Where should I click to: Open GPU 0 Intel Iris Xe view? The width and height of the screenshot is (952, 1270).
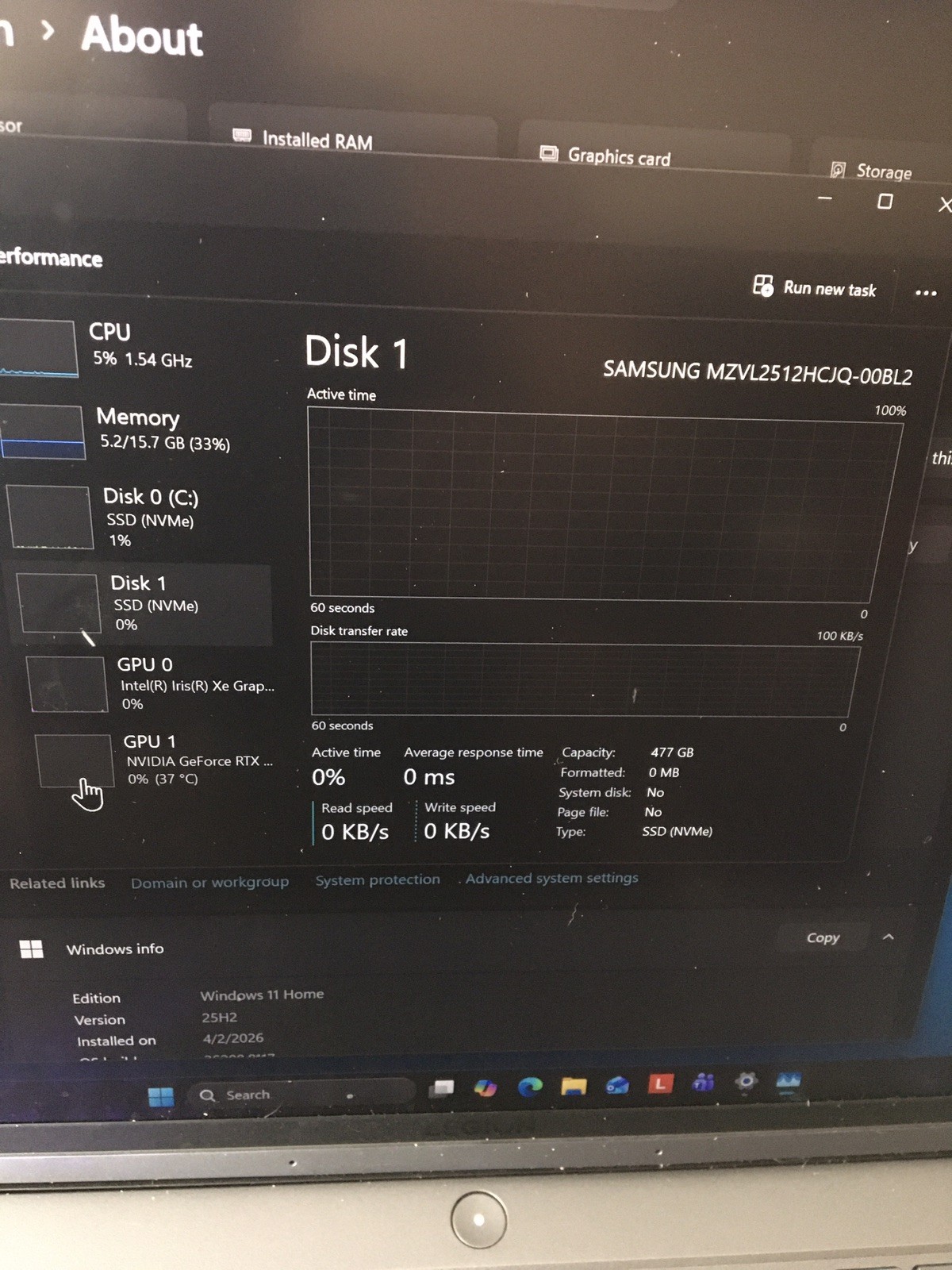[151, 684]
